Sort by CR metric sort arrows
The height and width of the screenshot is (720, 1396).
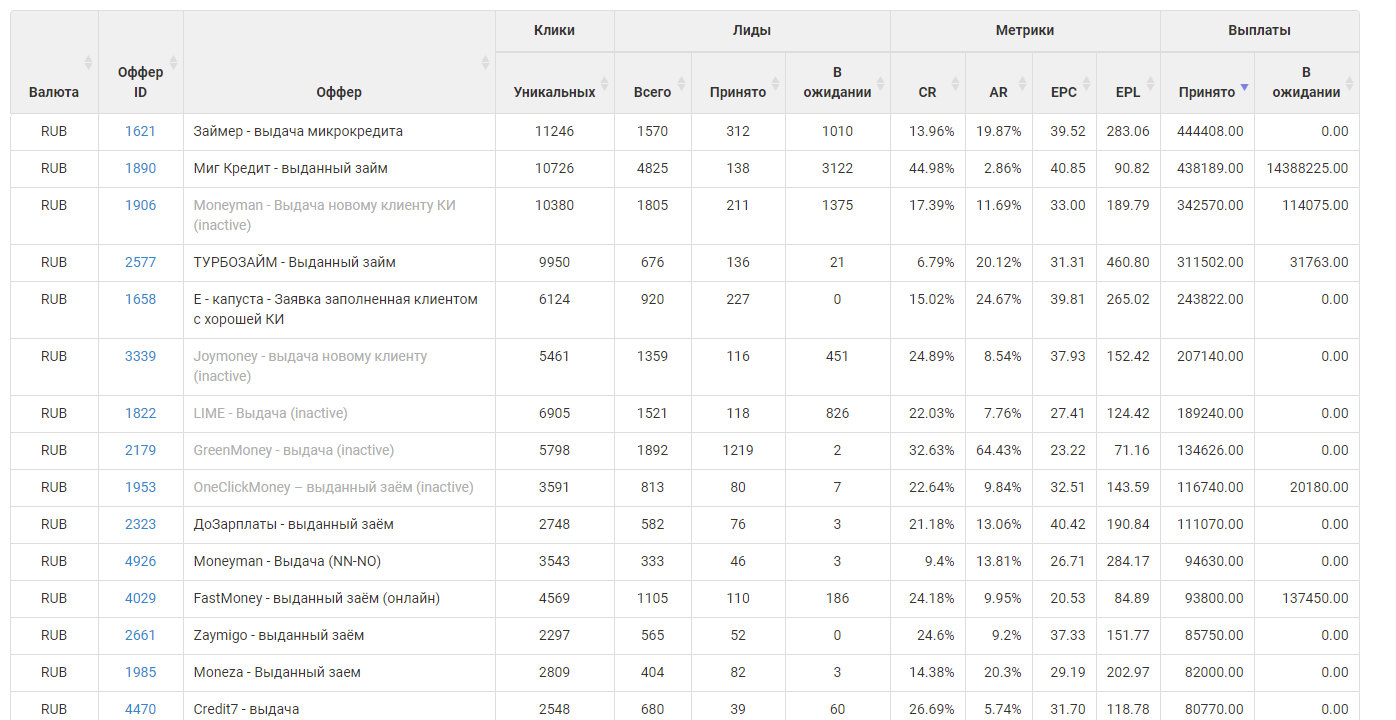point(956,83)
